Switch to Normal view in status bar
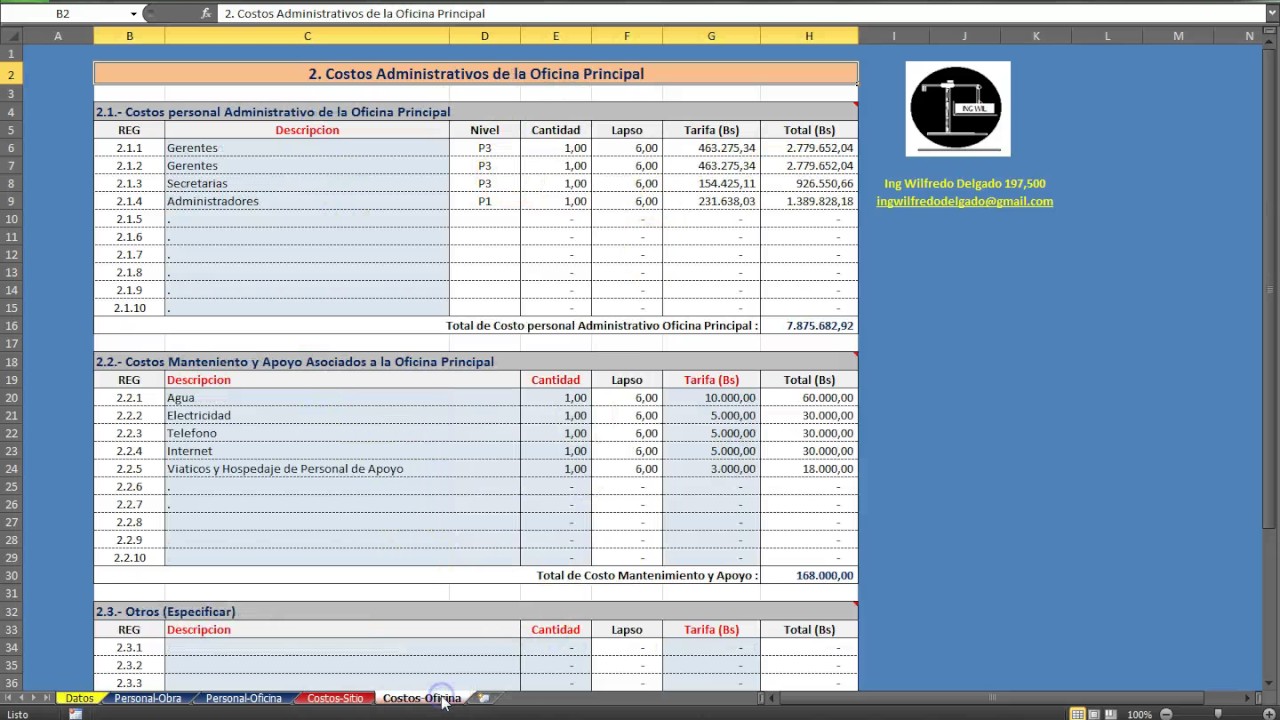Image resolution: width=1280 pixels, height=720 pixels. click(1077, 714)
